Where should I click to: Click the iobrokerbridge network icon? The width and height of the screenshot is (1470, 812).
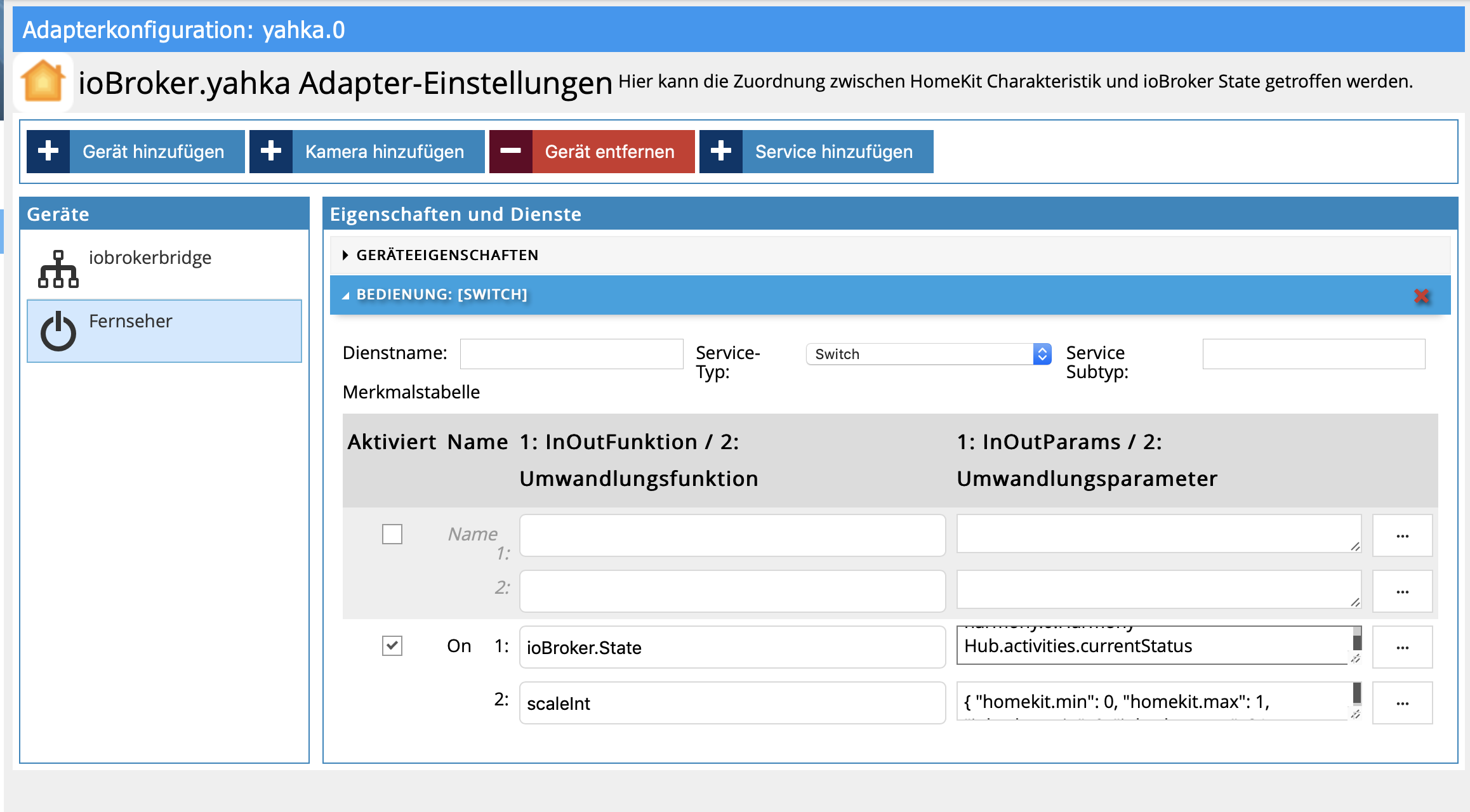coord(58,268)
